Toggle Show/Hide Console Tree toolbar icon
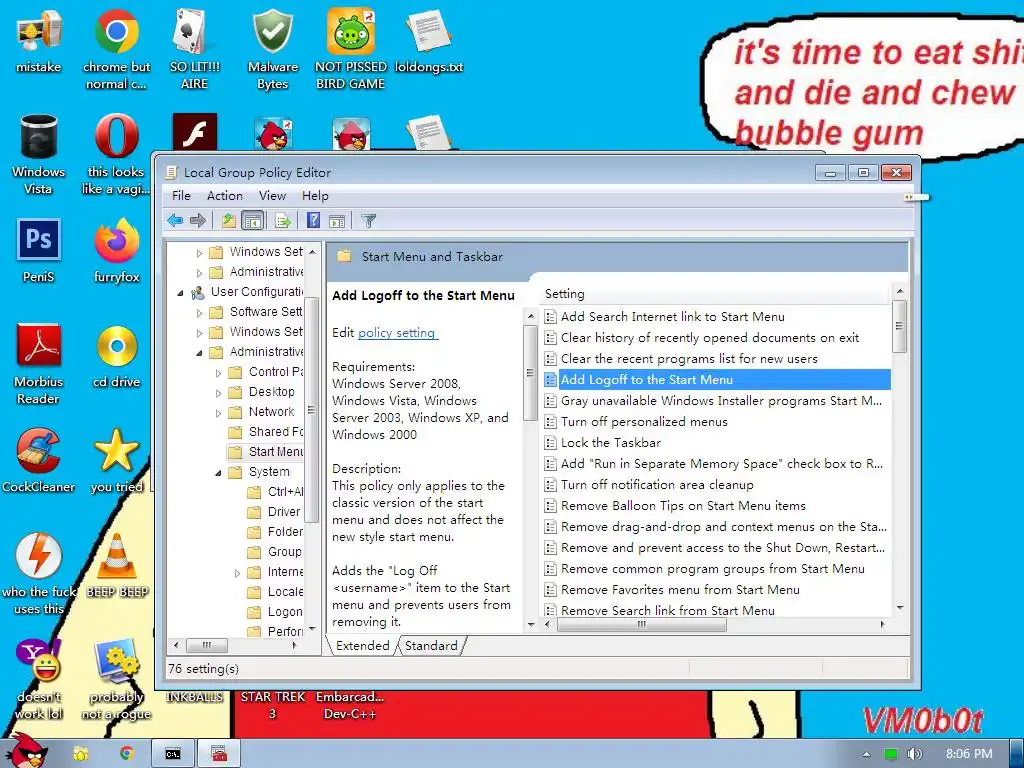The image size is (1024, 768). [x=253, y=221]
